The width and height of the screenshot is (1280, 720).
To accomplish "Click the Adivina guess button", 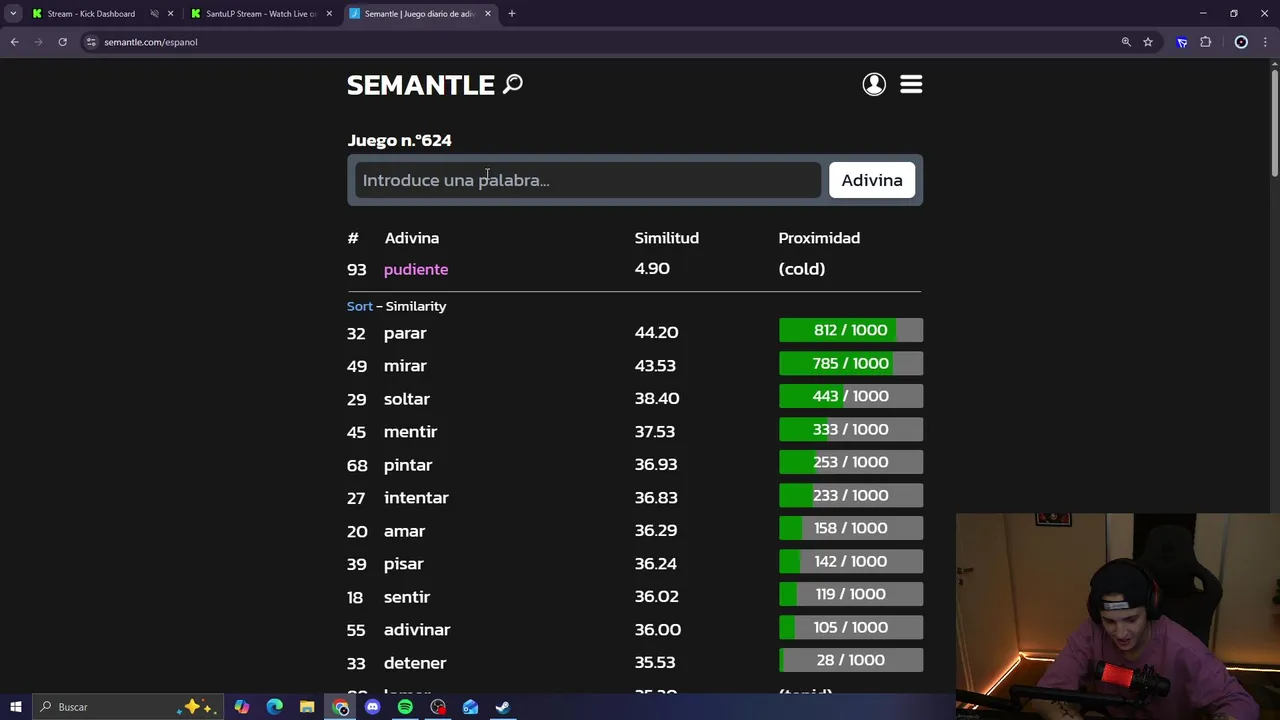I will [x=872, y=180].
